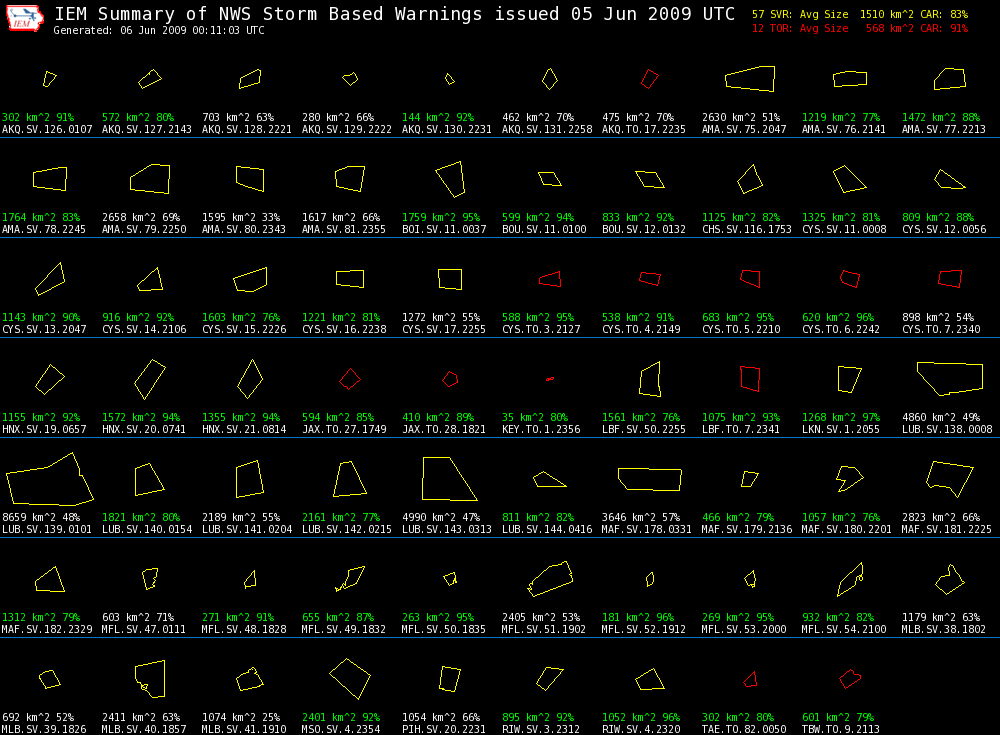Click the AMA.SV.79.2250 polygon
The width and height of the screenshot is (1000, 735).
(x=150, y=179)
